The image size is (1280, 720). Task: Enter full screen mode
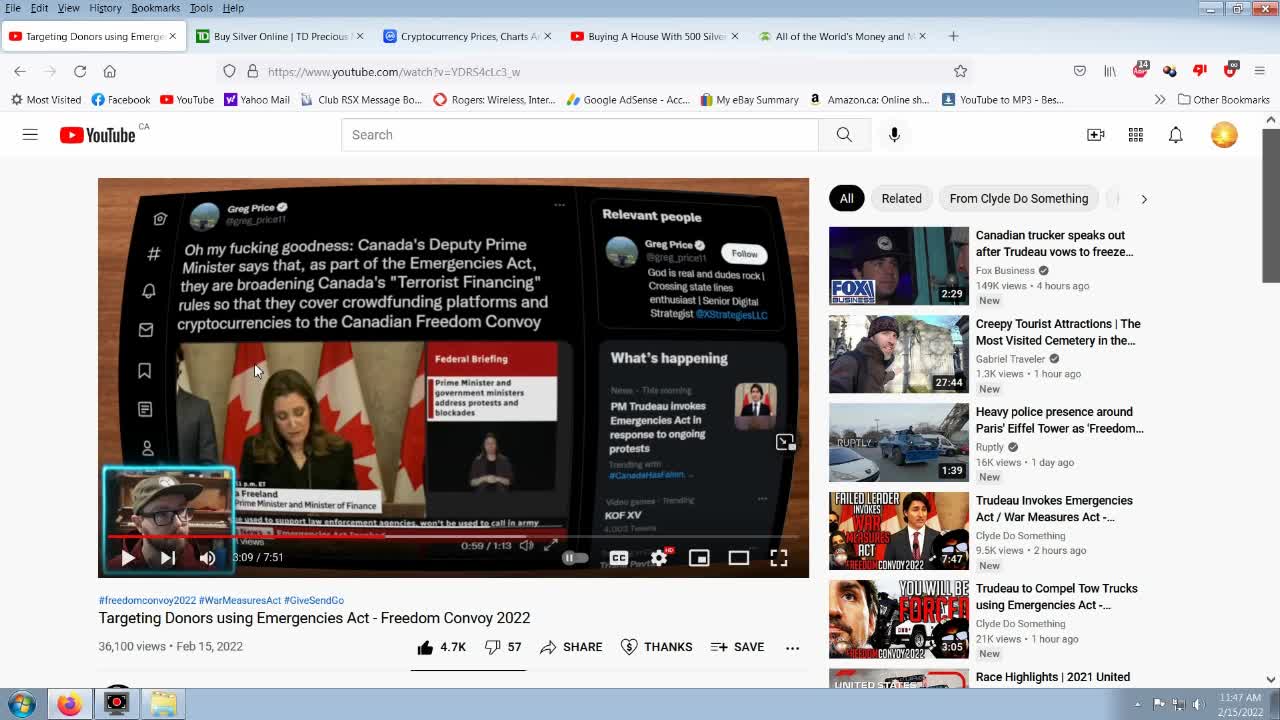pos(779,558)
